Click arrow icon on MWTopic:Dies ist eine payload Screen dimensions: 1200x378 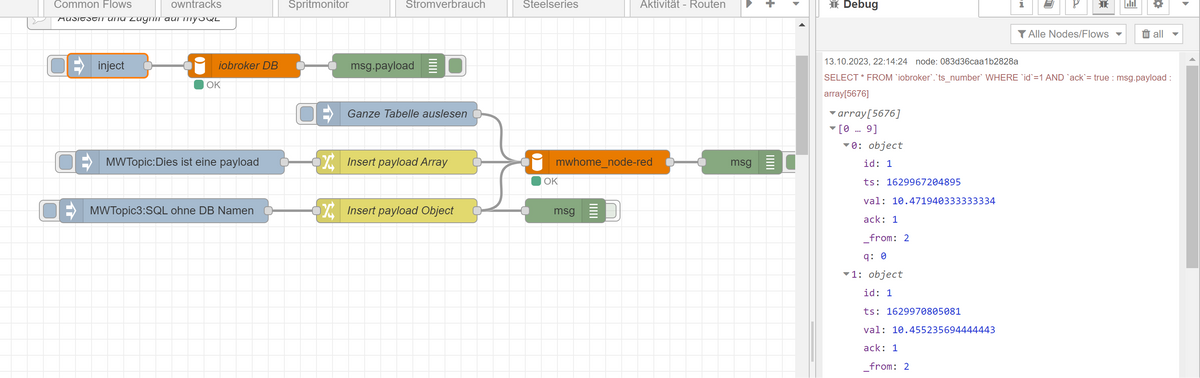coord(88,162)
